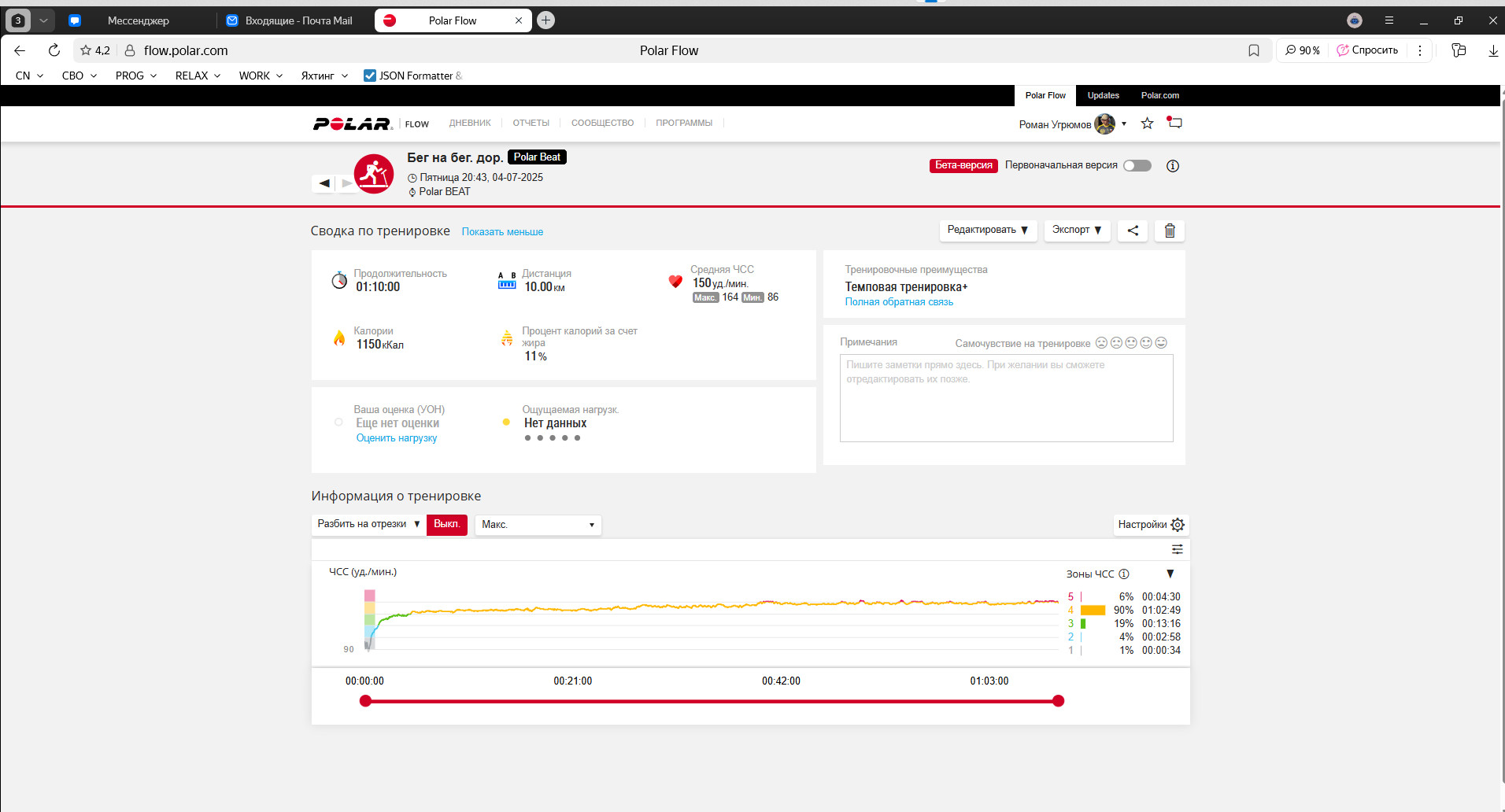Image resolution: width=1505 pixels, height=812 pixels.
Task: Click the site rating star showing 4.2
Action: coord(94,50)
